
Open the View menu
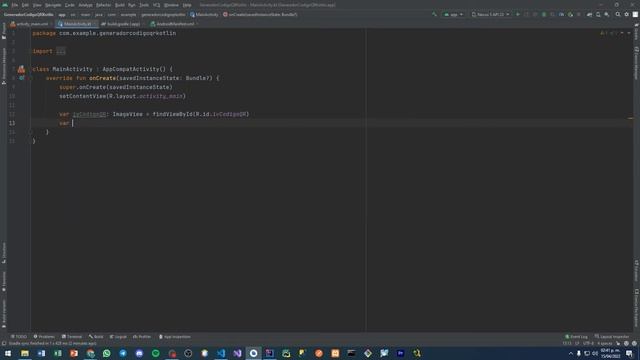pyautogui.click(x=37, y=5)
